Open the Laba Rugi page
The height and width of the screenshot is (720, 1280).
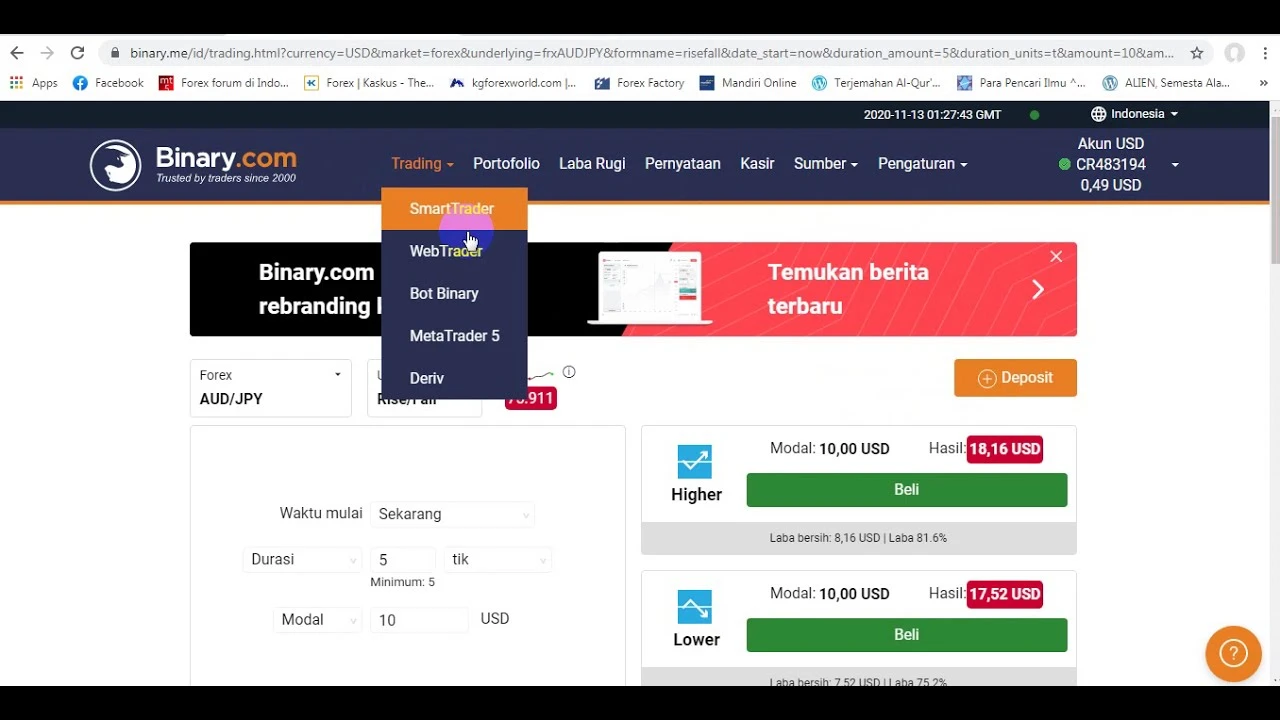[x=592, y=164]
